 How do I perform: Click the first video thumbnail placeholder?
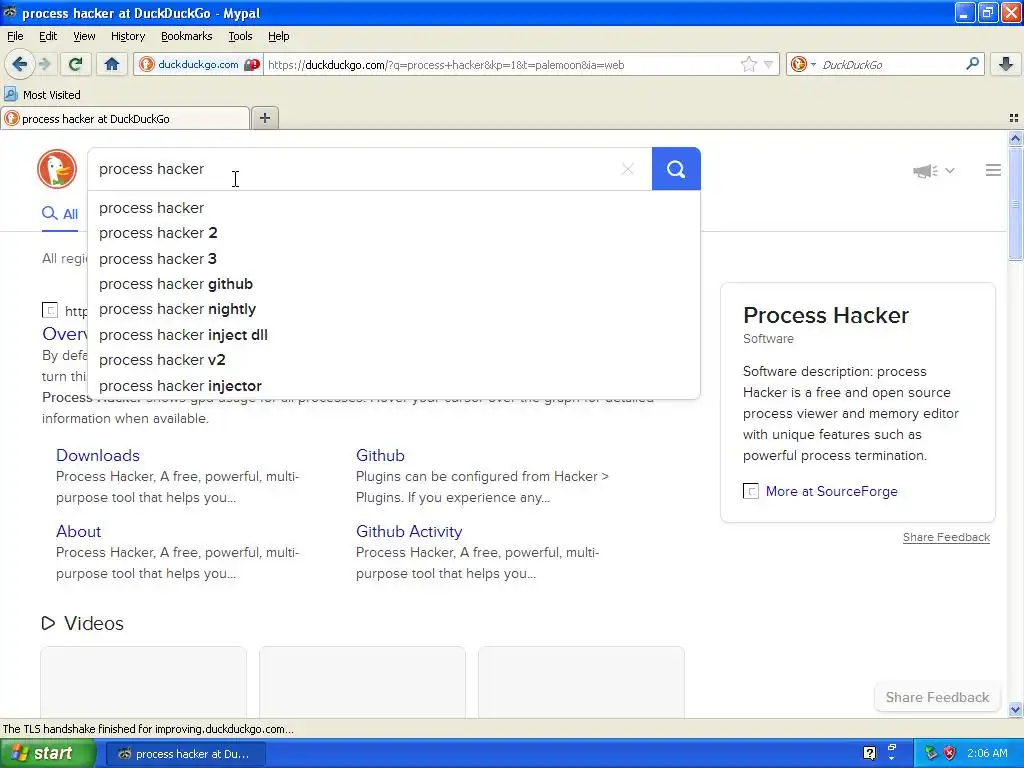[144, 682]
